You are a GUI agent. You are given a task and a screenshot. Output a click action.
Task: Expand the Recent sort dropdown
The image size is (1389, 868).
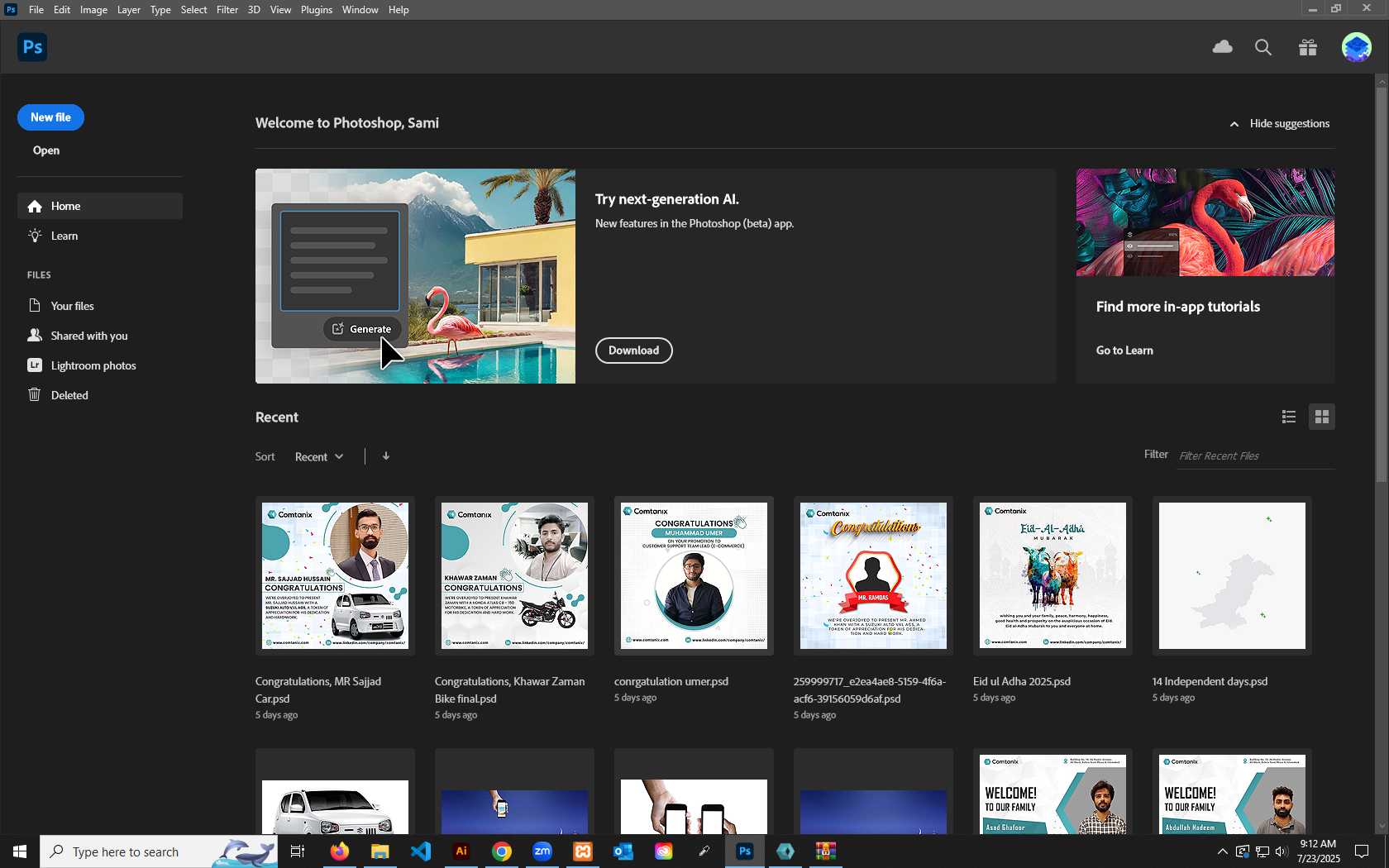point(319,456)
